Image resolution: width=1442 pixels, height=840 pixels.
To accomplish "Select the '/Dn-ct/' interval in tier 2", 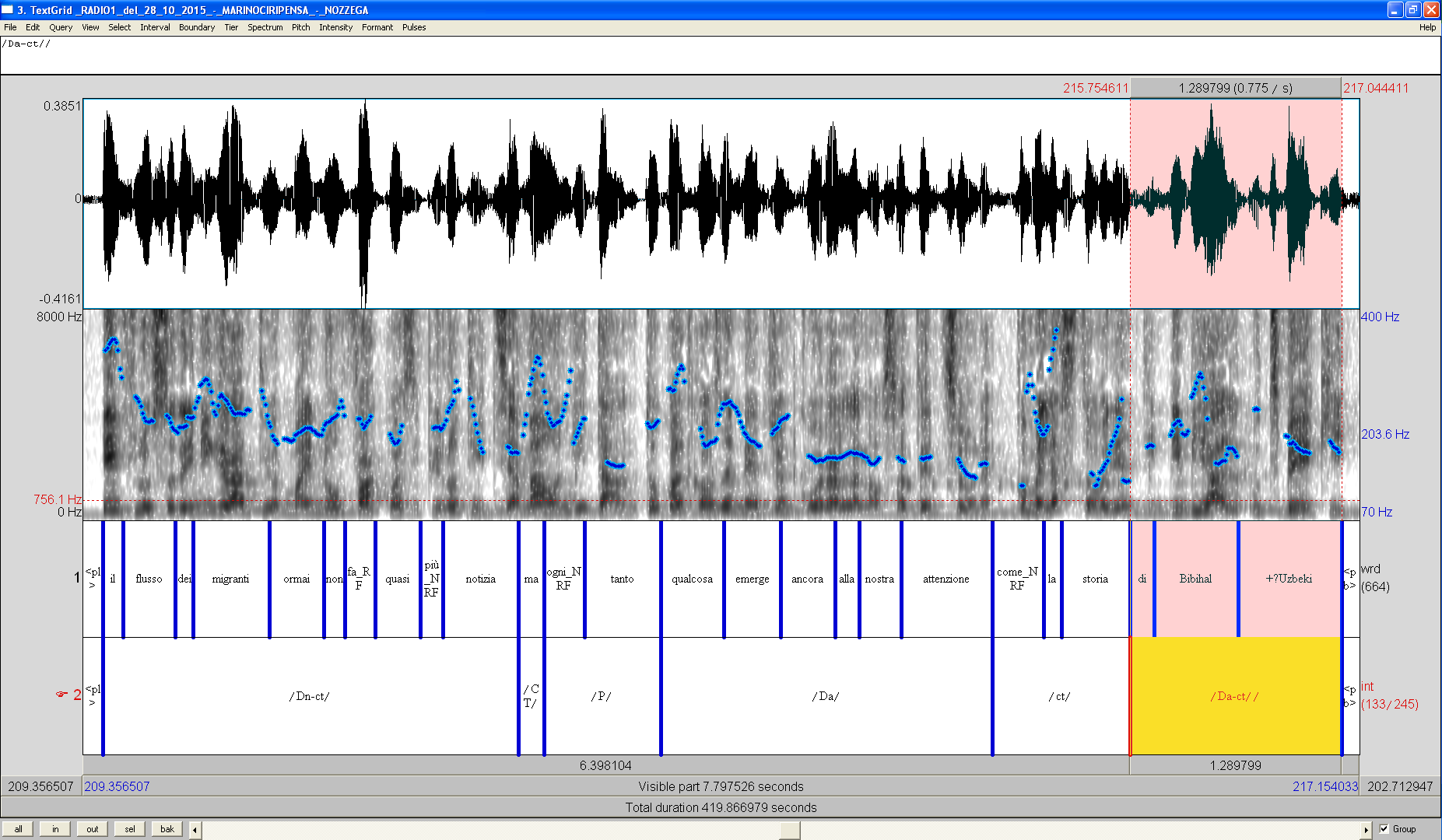I will click(310, 696).
